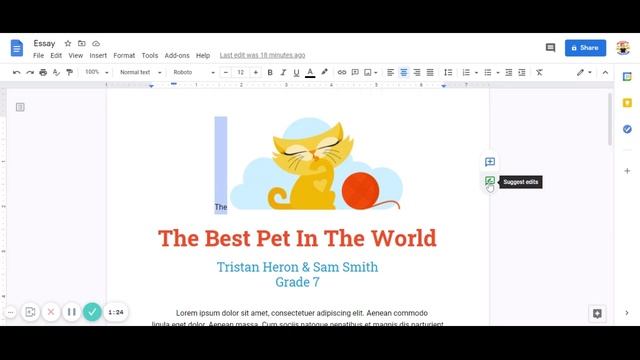This screenshot has height=360, width=640.
Task: Increase indent
Action: pos(522,72)
